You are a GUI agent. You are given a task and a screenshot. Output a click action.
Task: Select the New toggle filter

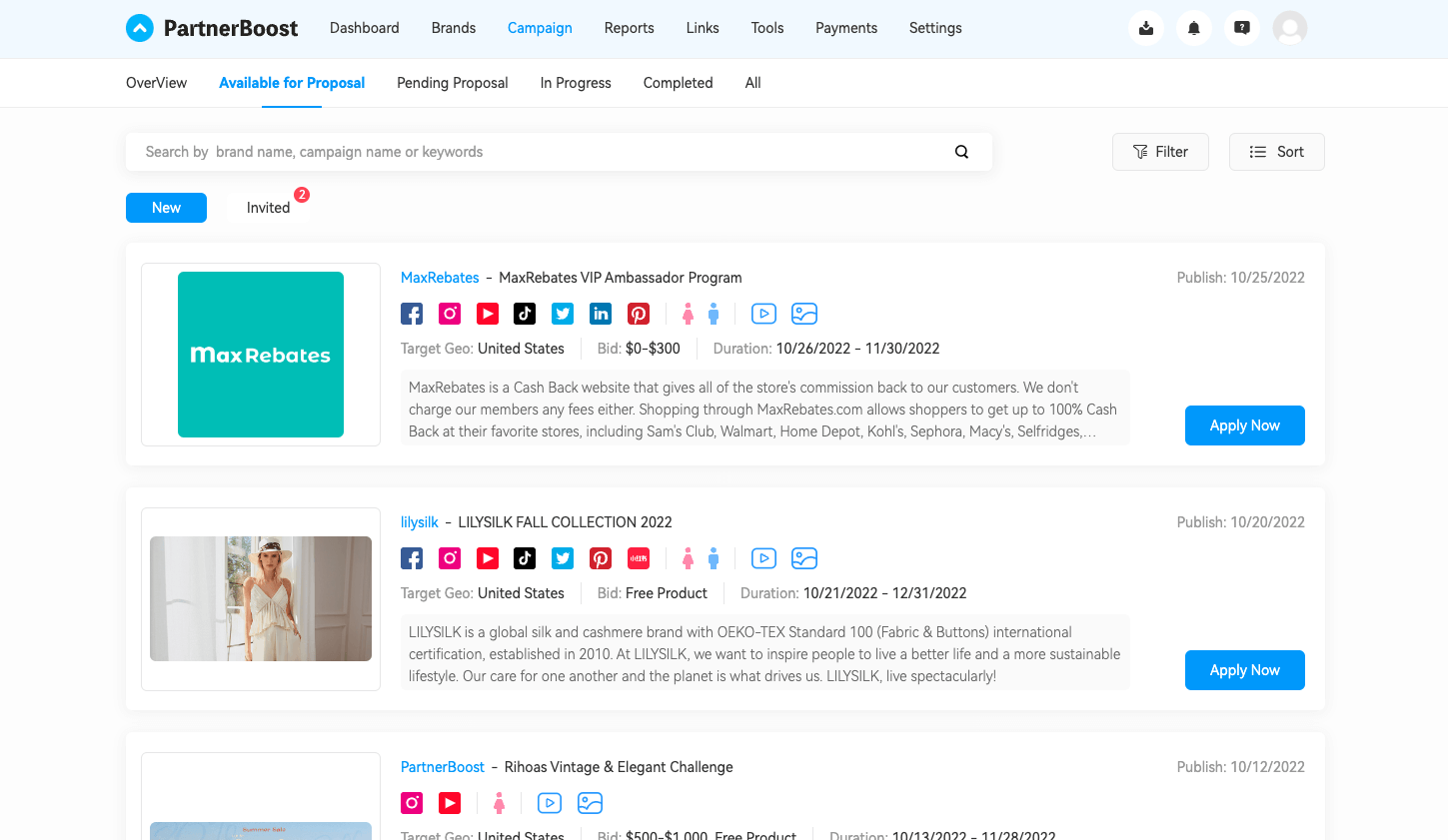(166, 208)
